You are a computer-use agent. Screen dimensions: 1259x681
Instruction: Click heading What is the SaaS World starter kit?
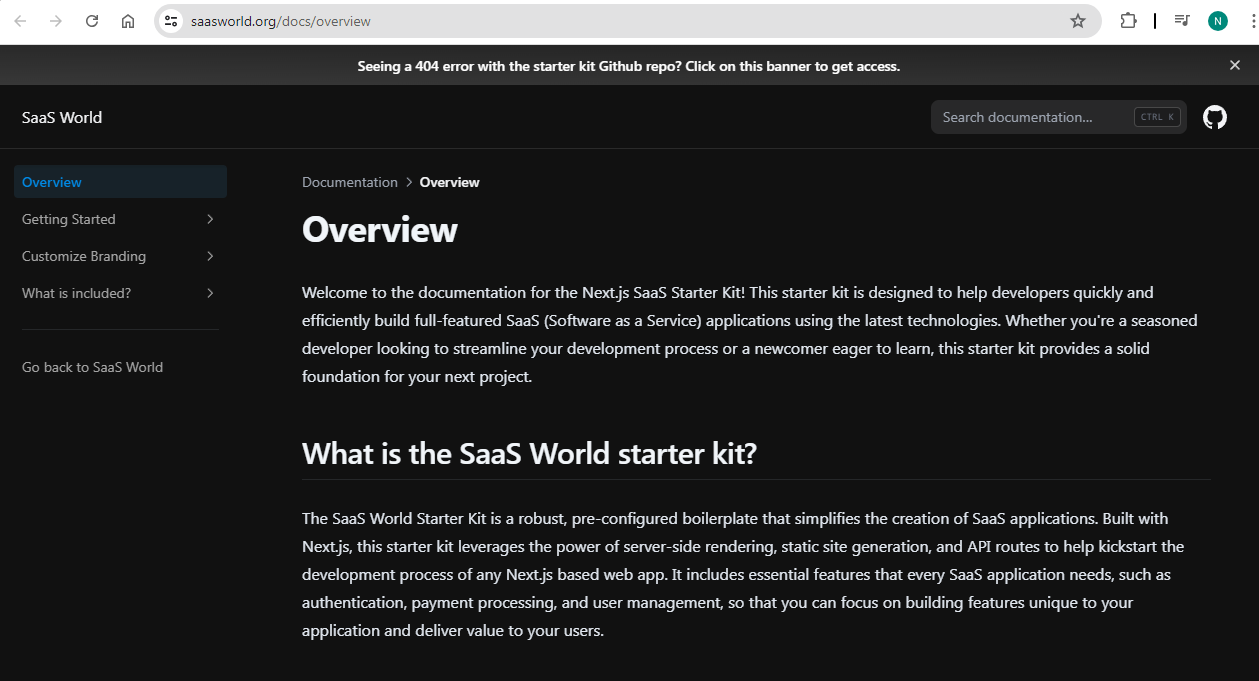pos(529,454)
